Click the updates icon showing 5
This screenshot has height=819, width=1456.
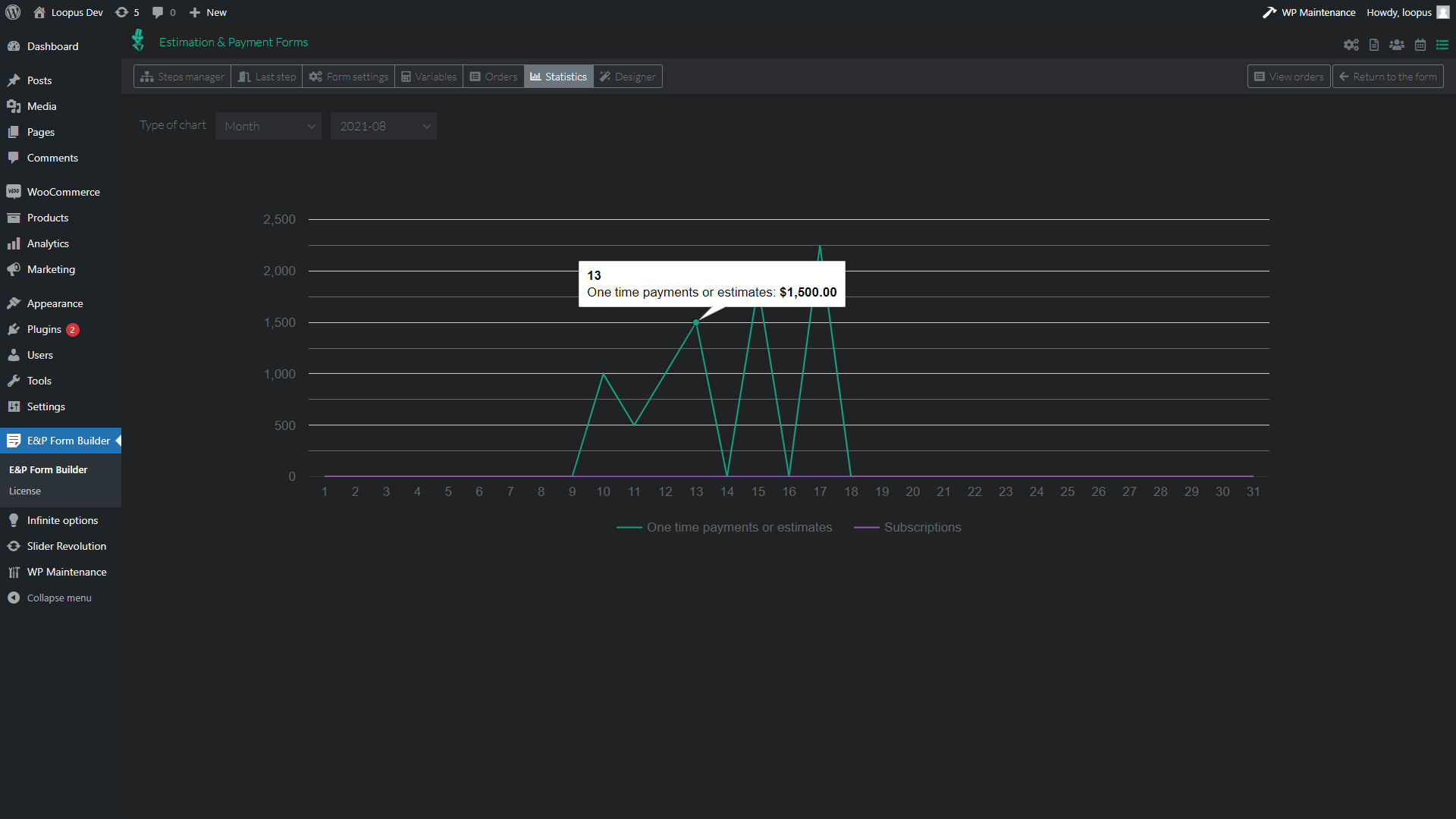[127, 12]
